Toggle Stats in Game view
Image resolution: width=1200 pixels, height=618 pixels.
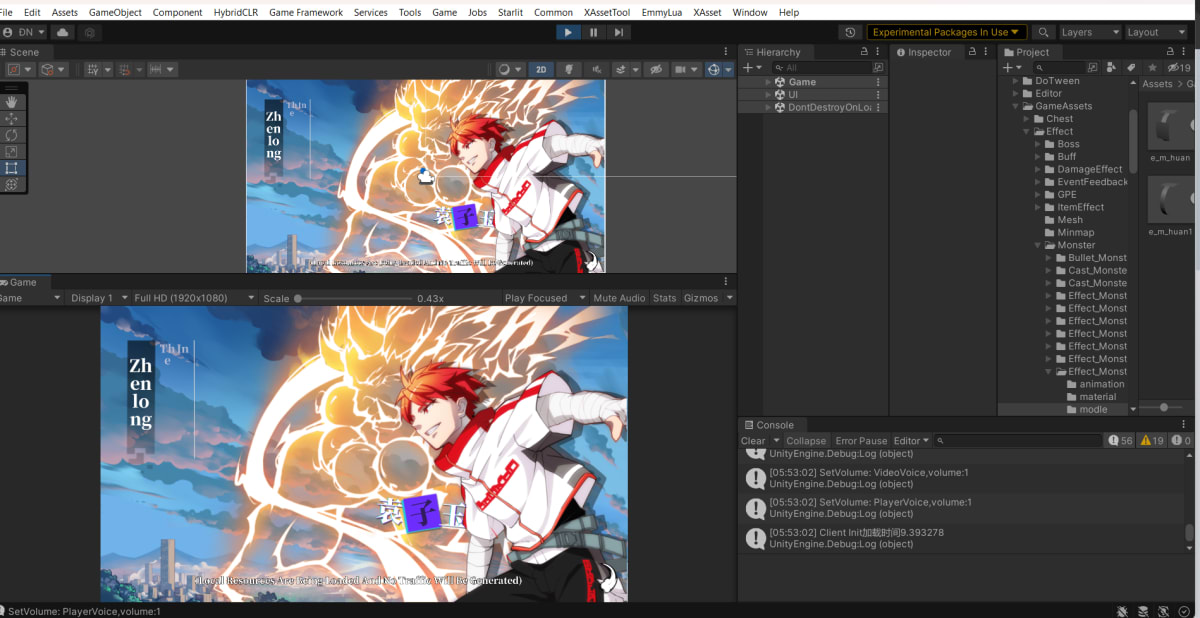pyautogui.click(x=664, y=298)
